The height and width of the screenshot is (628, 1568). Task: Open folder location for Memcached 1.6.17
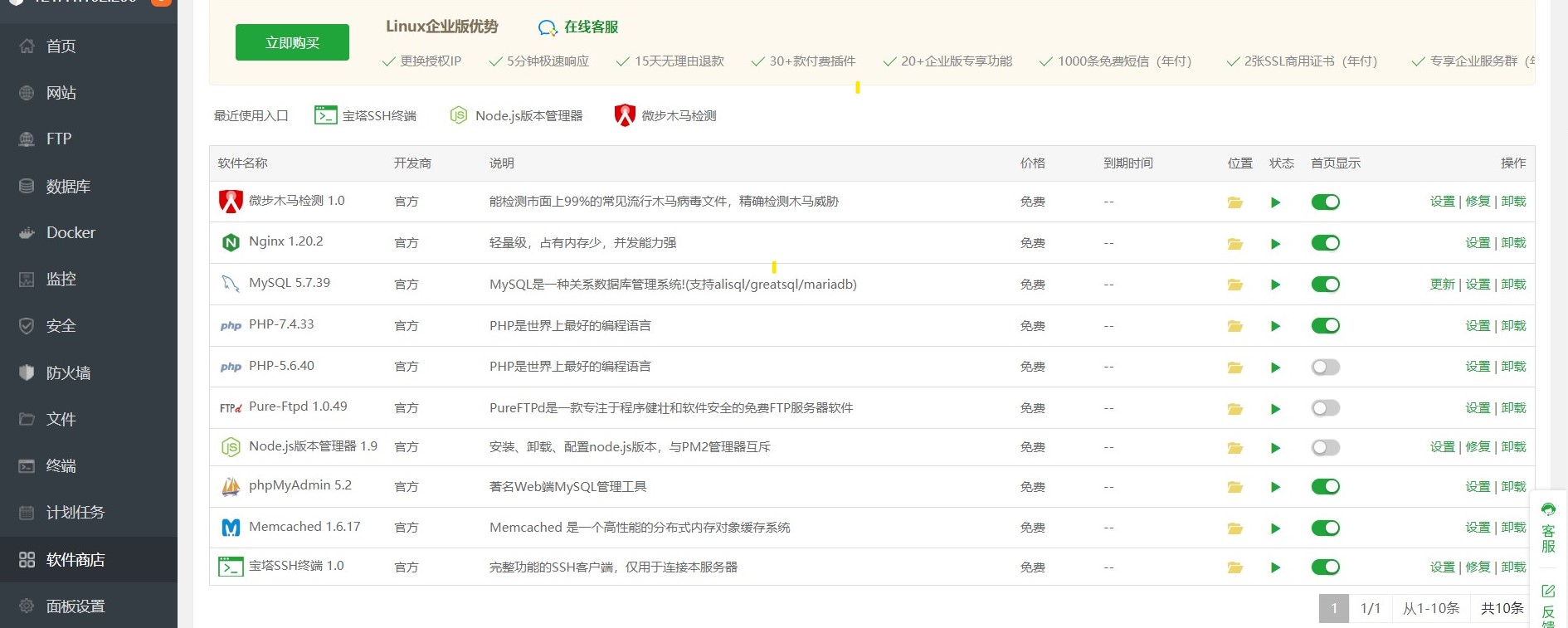pos(1235,528)
